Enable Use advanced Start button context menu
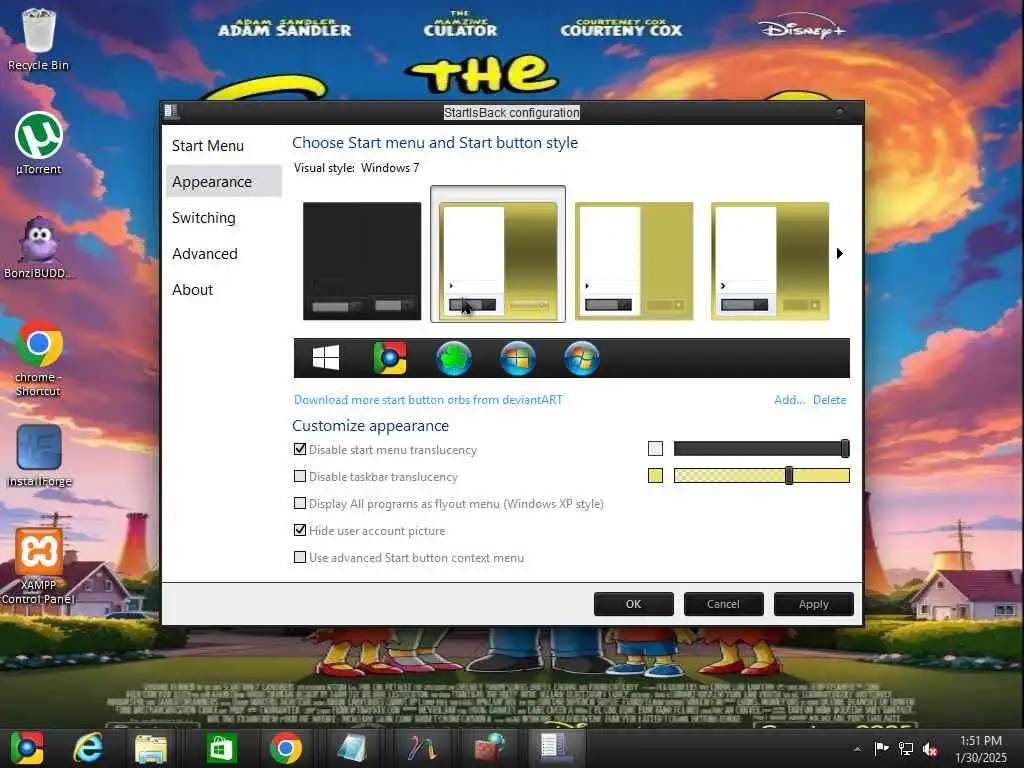 point(300,557)
